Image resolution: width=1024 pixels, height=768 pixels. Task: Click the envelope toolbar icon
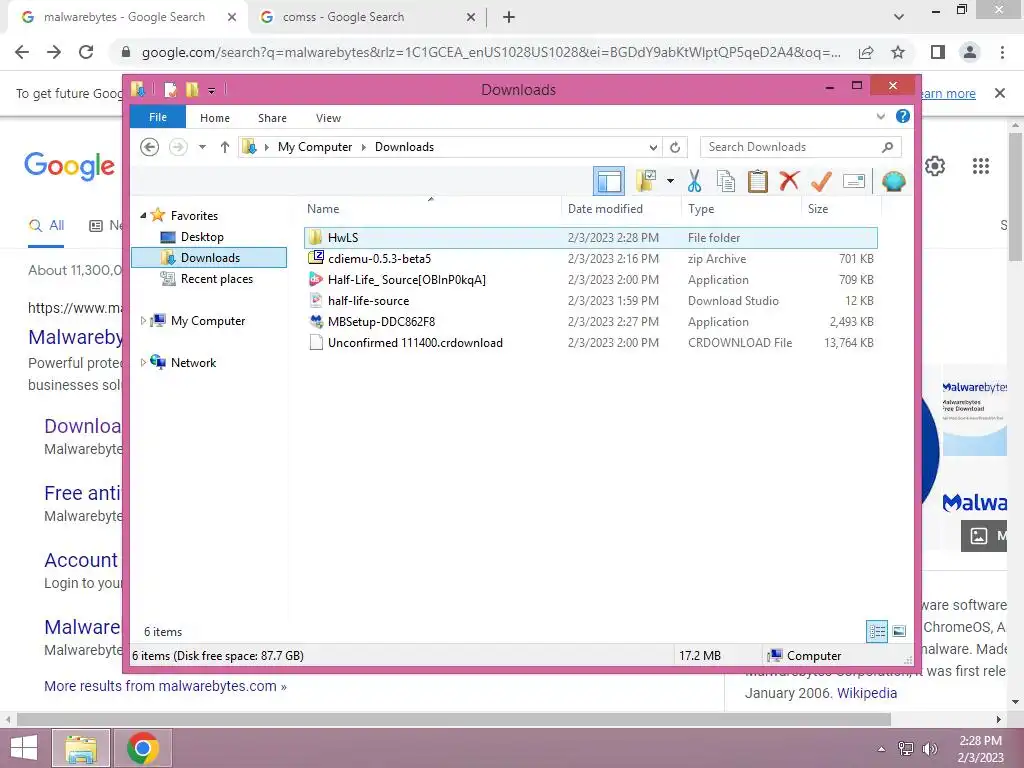click(854, 181)
